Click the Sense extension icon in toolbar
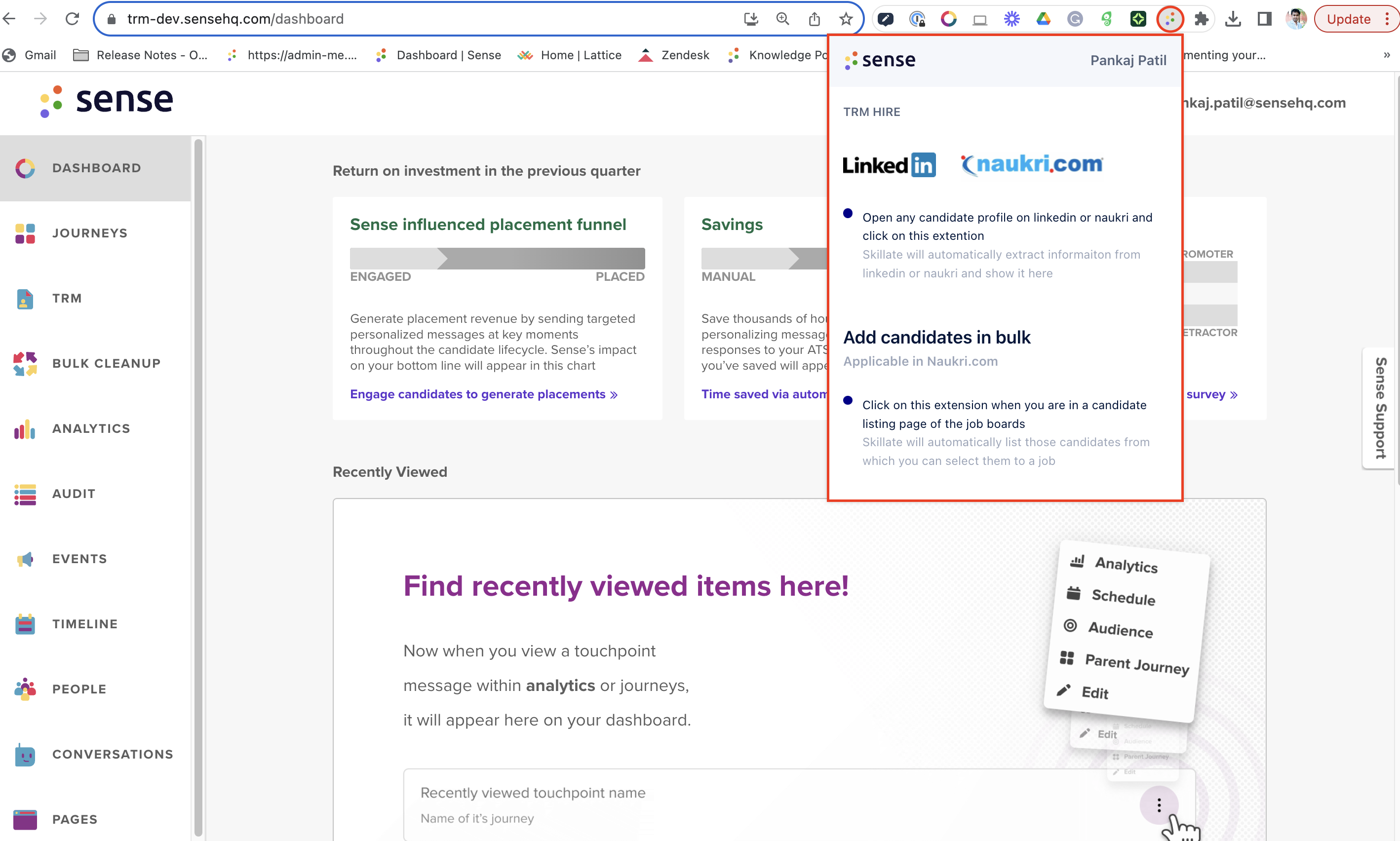Viewport: 1400px width, 841px height. 1170,19
